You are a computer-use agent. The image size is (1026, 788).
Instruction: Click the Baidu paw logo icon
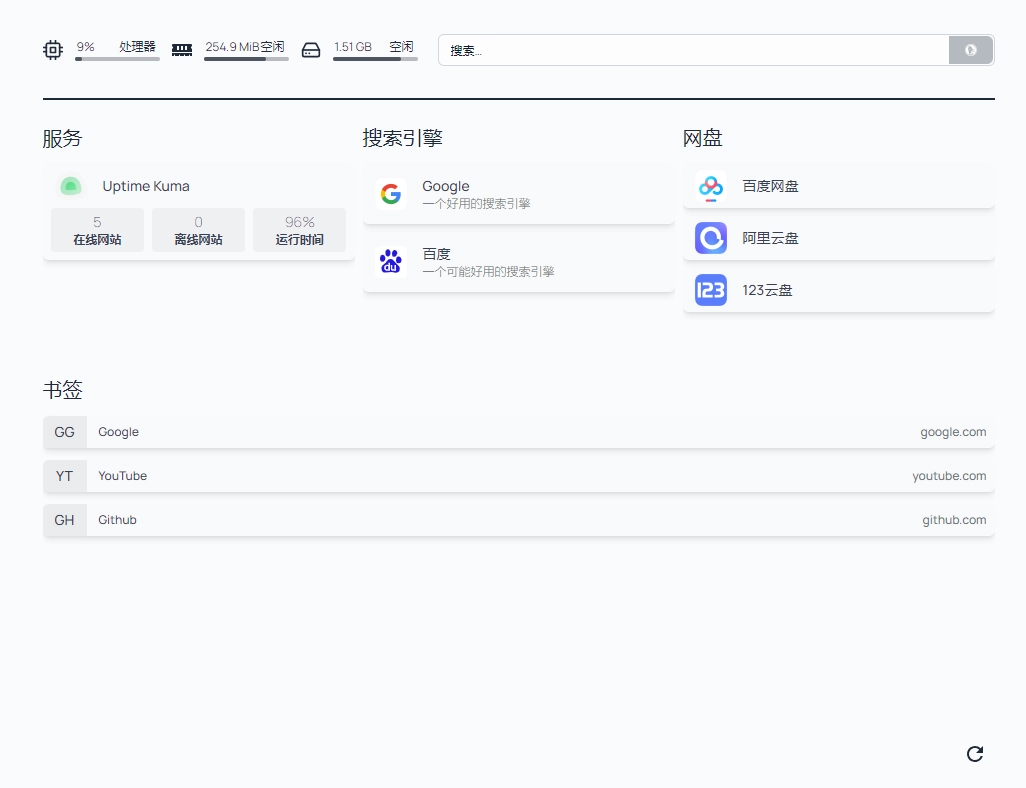coord(391,262)
